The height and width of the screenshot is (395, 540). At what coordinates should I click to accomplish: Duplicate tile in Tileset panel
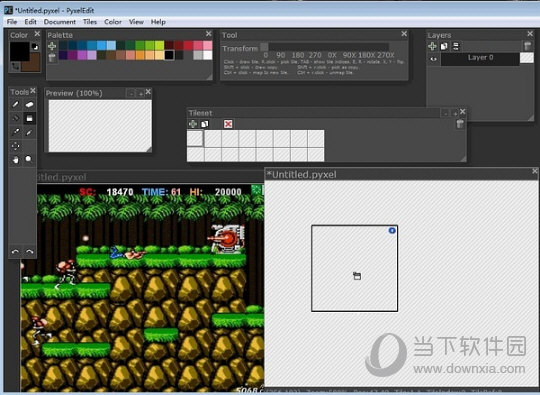point(205,124)
